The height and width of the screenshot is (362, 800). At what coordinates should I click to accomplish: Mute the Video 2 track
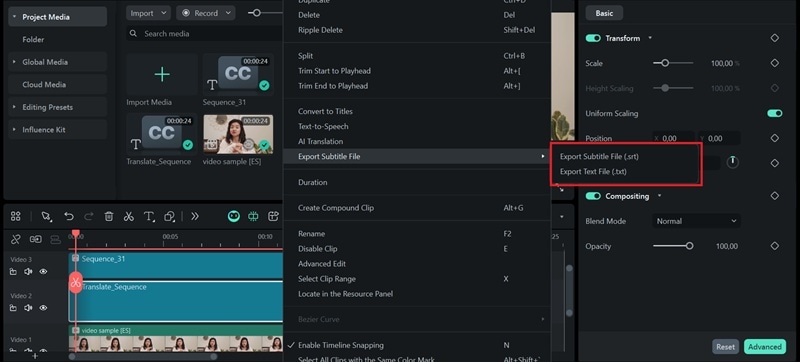pos(28,308)
